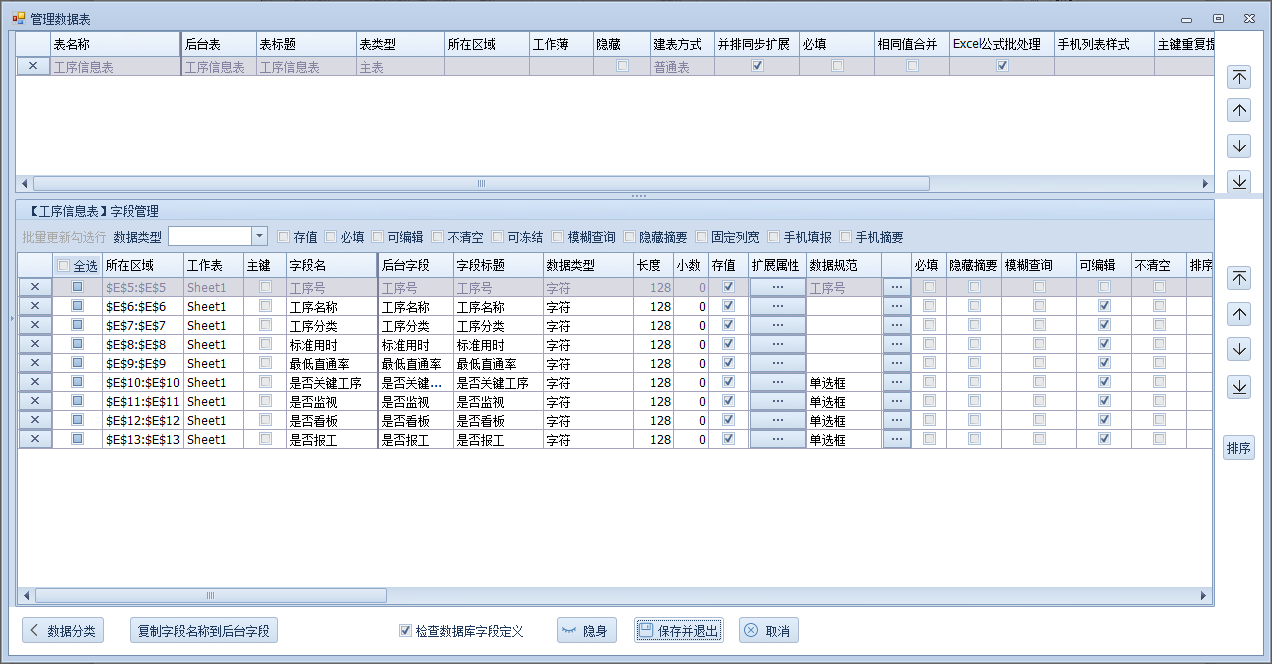1272x664 pixels.
Task: Remove 工序信息表 table row with X
Action: tap(33, 66)
